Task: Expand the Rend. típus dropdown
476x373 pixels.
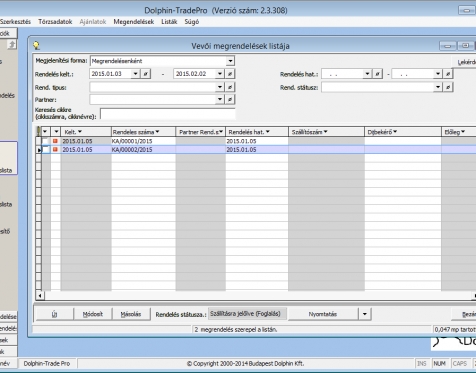Action: (220, 87)
